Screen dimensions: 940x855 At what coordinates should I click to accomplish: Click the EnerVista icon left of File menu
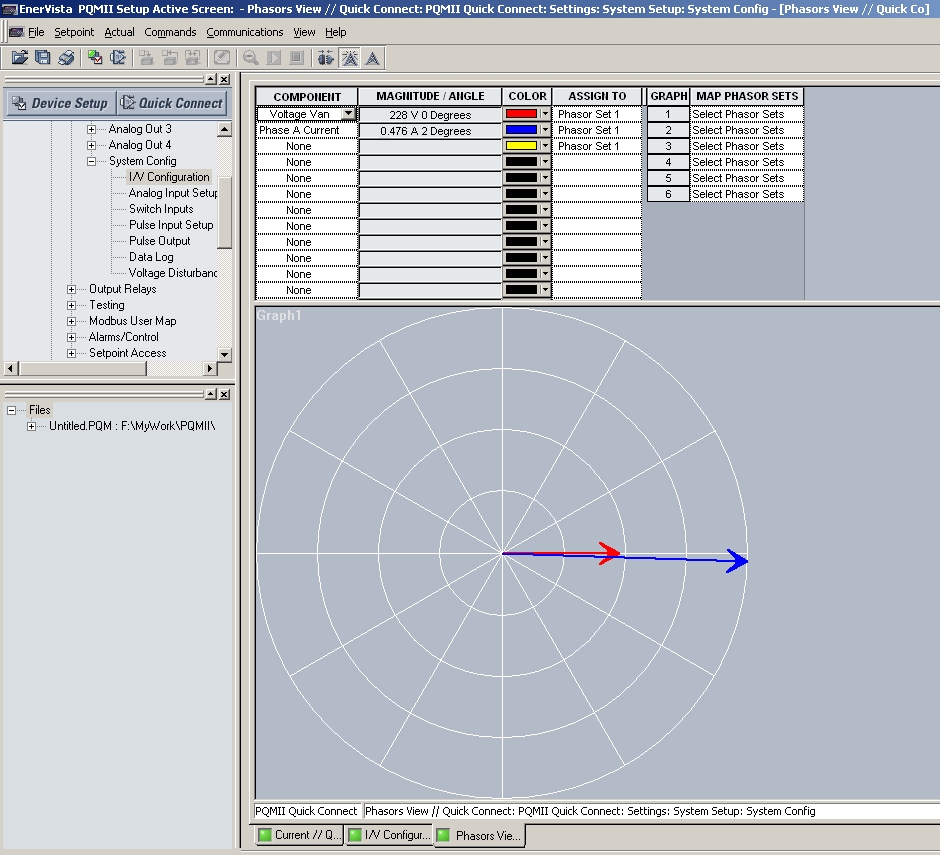(16, 32)
